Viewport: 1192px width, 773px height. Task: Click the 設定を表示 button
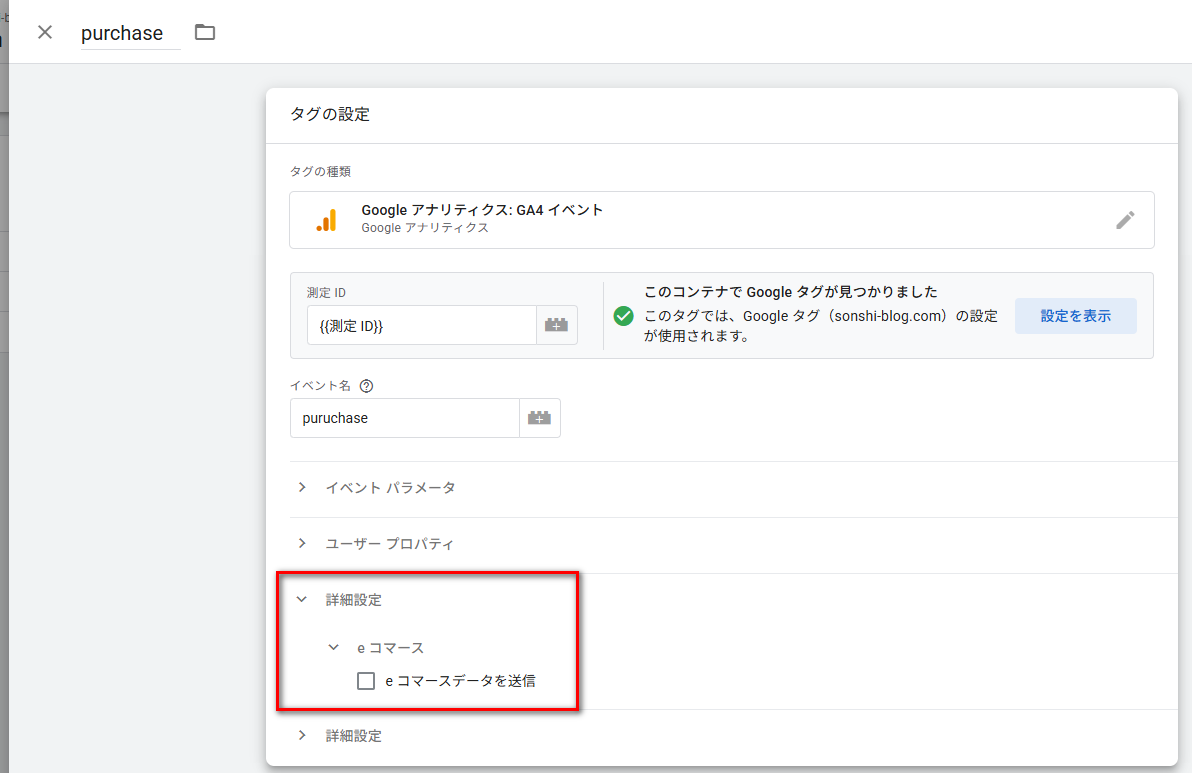pyautogui.click(x=1075, y=316)
